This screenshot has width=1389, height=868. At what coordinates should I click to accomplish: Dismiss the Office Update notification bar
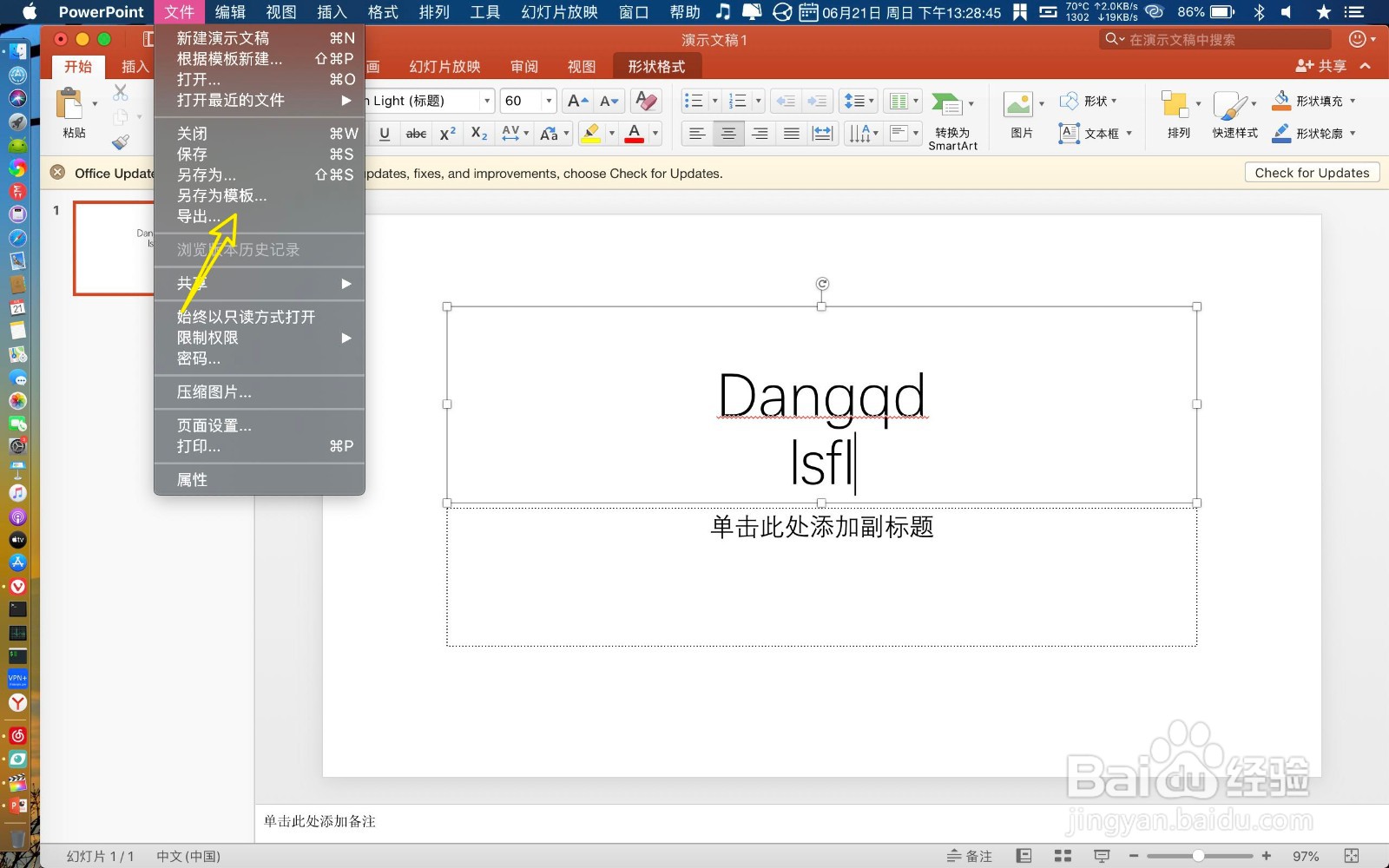point(57,173)
